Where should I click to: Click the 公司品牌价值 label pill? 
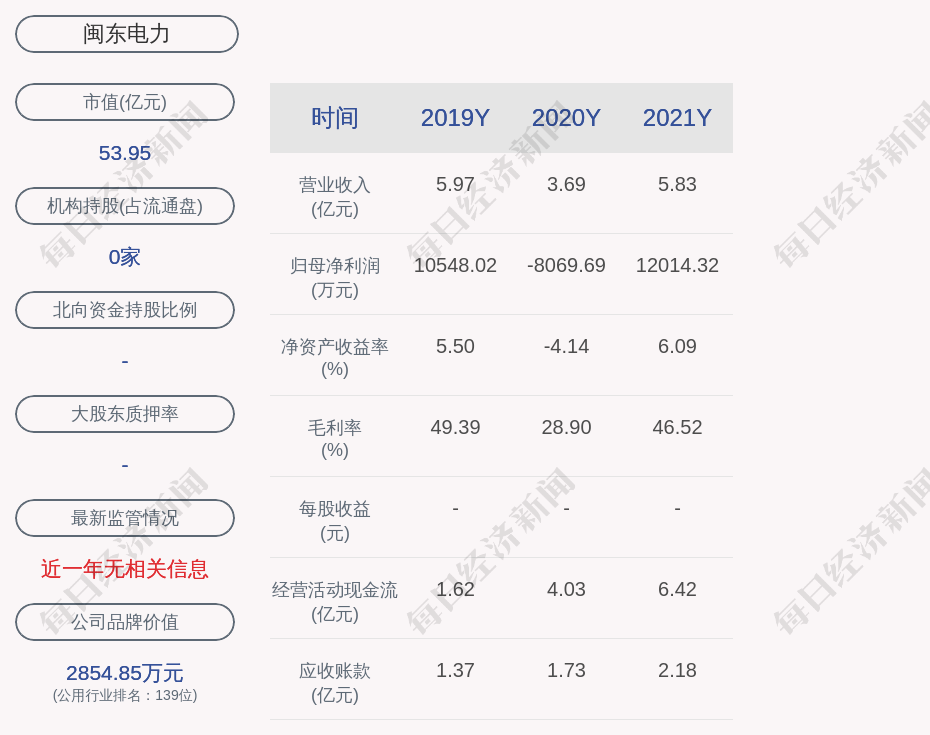click(x=125, y=622)
